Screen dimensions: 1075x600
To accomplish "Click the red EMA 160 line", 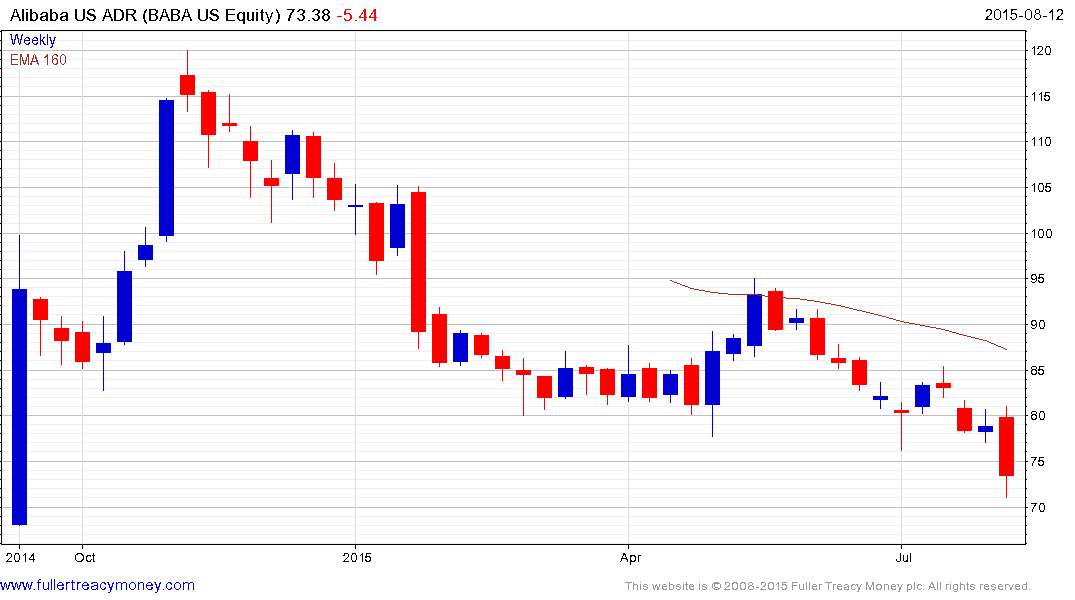I will (x=838, y=307).
